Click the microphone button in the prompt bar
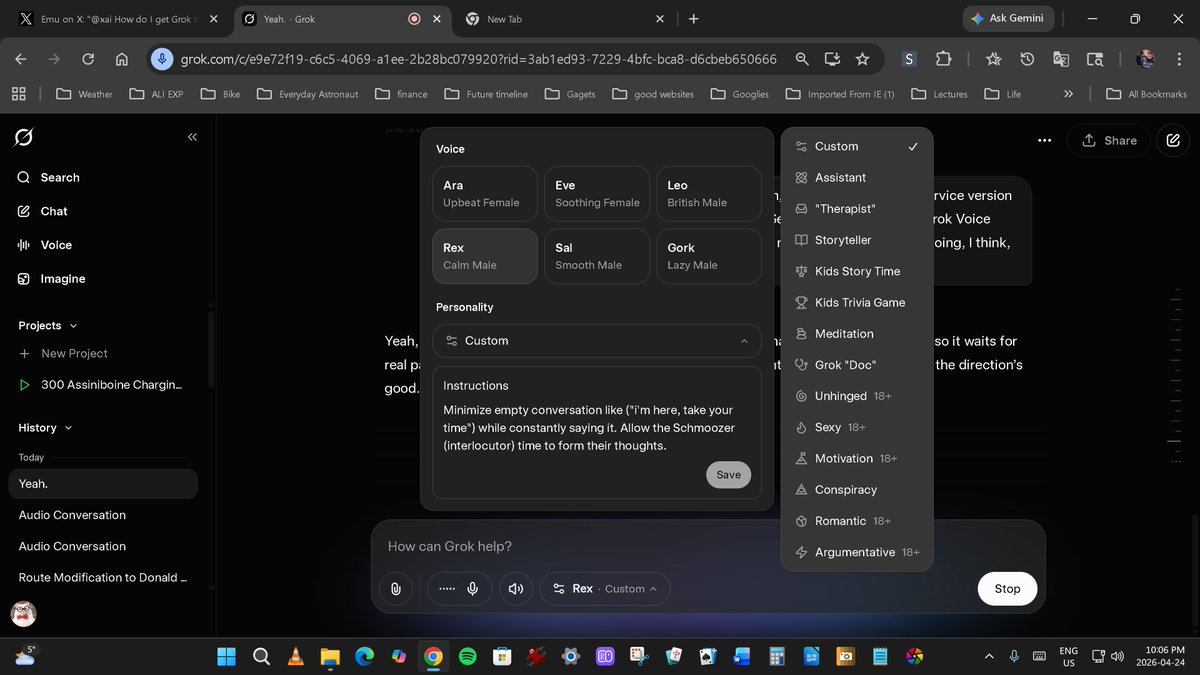Image resolution: width=1200 pixels, height=675 pixels. click(472, 589)
